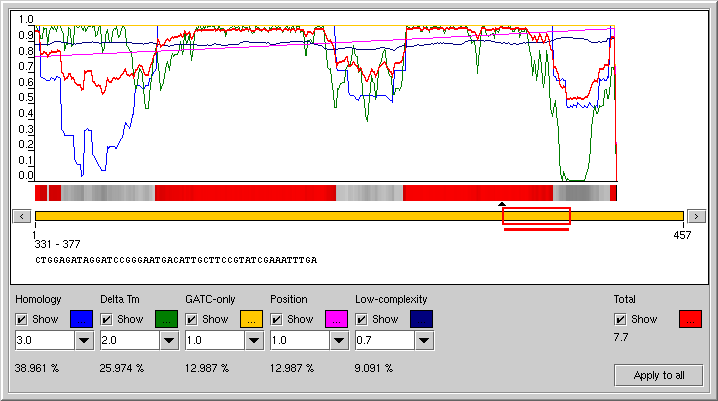Screen dimensions: 718x401
Task: Toggle the Delta Tm Show checkbox
Action: pos(106,319)
